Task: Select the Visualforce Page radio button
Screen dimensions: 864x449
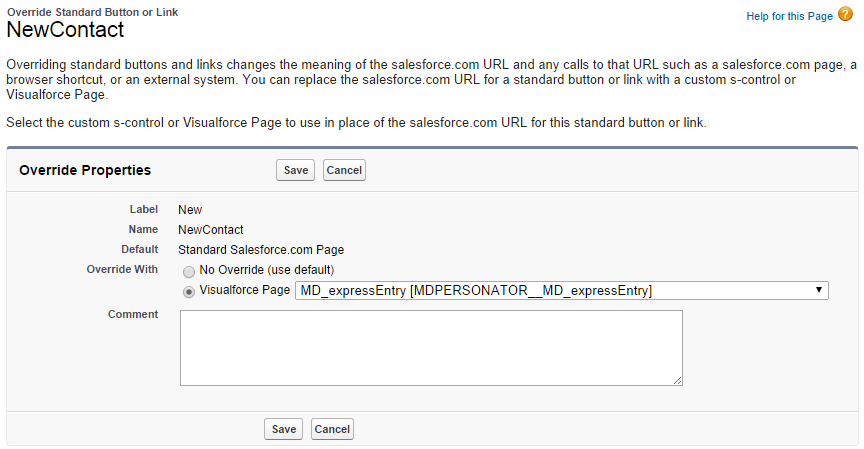Action: tap(189, 291)
